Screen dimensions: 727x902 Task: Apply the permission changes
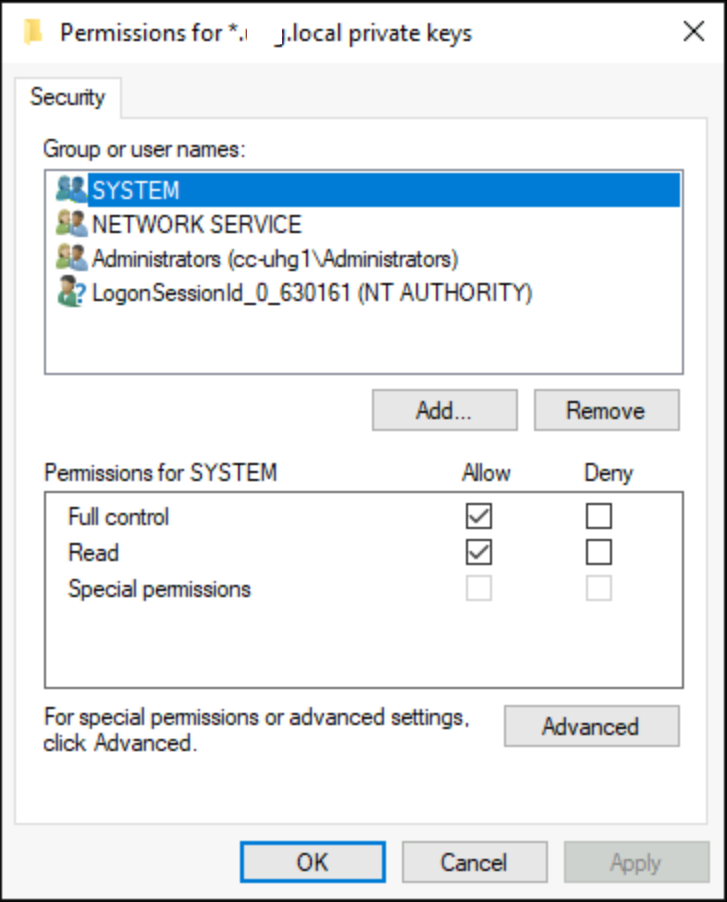pyautogui.click(x=636, y=861)
